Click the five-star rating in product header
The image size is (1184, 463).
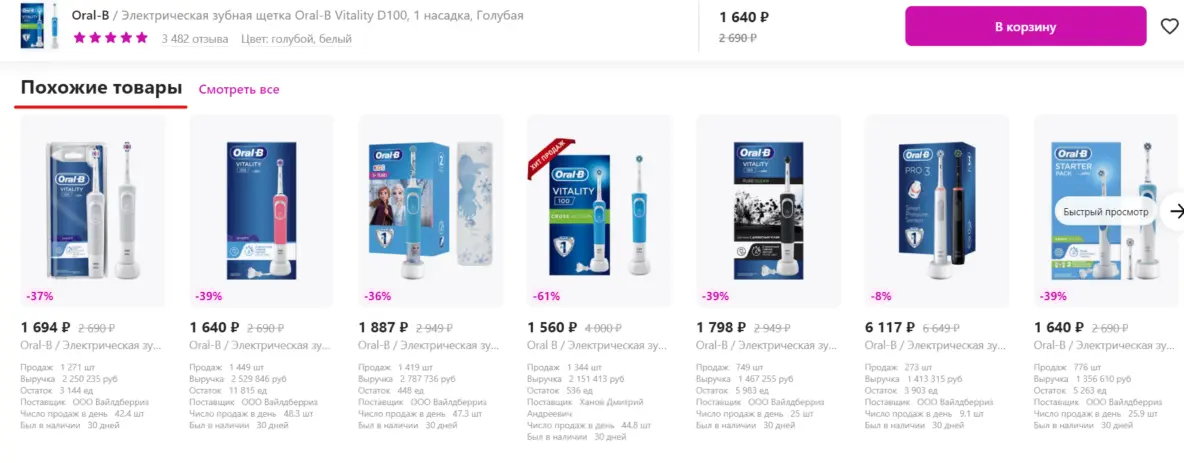[x=110, y=39]
